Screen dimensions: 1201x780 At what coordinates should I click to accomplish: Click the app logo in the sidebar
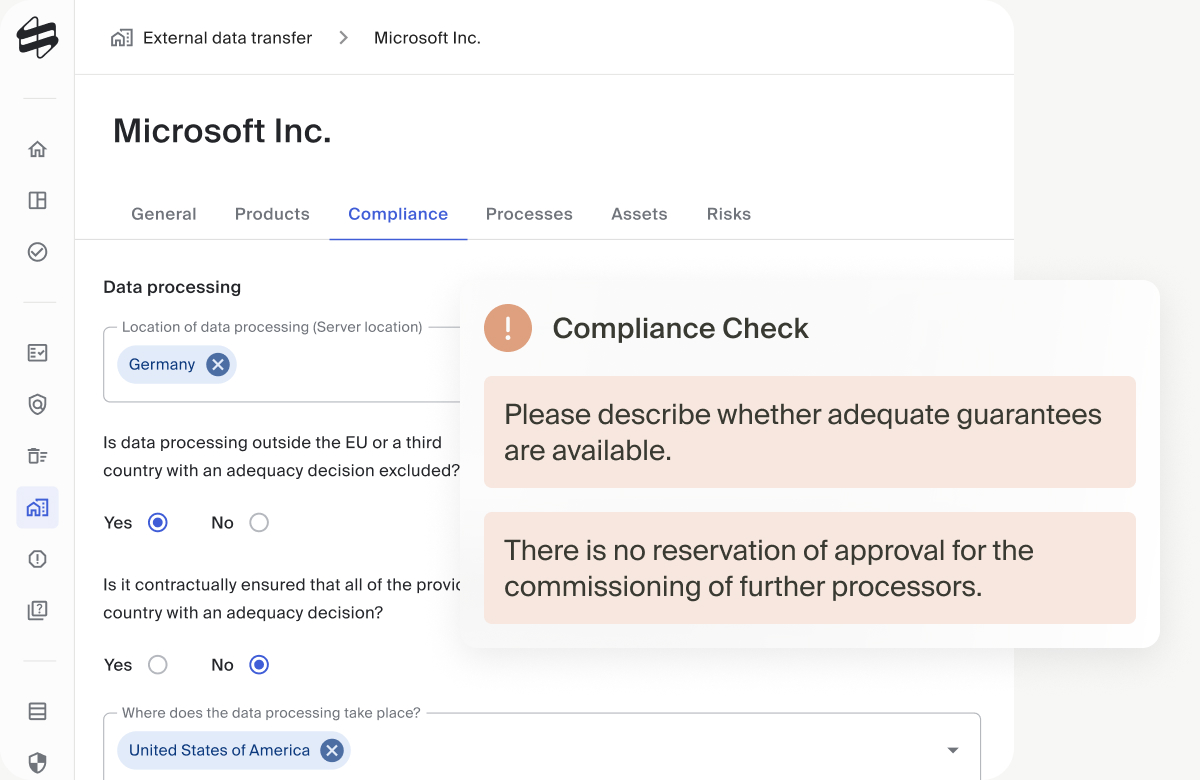[37, 38]
